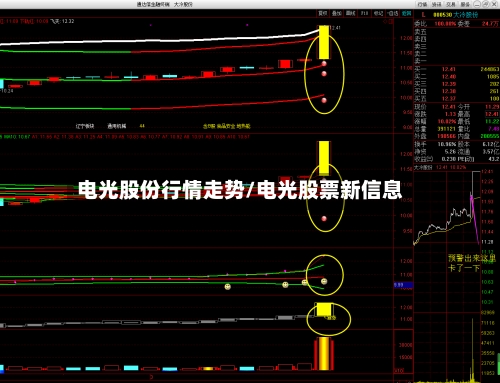Click the 通用机械 industry label
This screenshot has height=383, width=500.
117,126
